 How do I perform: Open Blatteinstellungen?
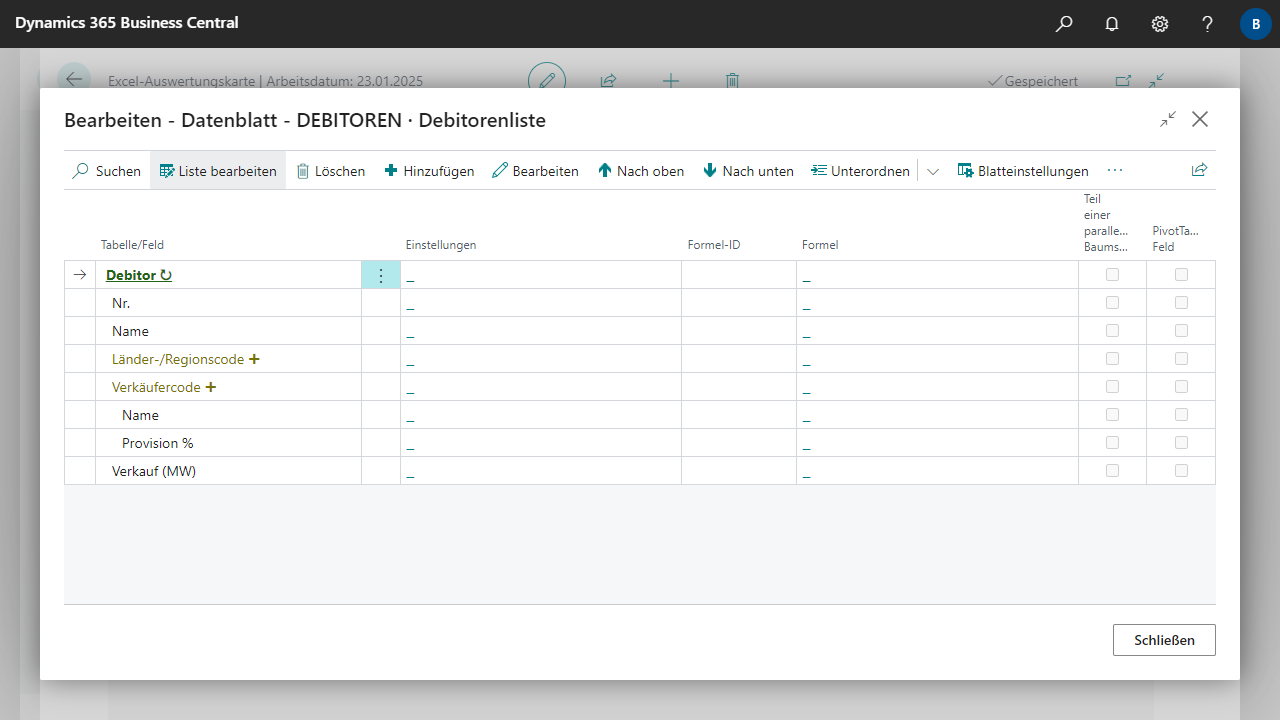coord(1023,171)
